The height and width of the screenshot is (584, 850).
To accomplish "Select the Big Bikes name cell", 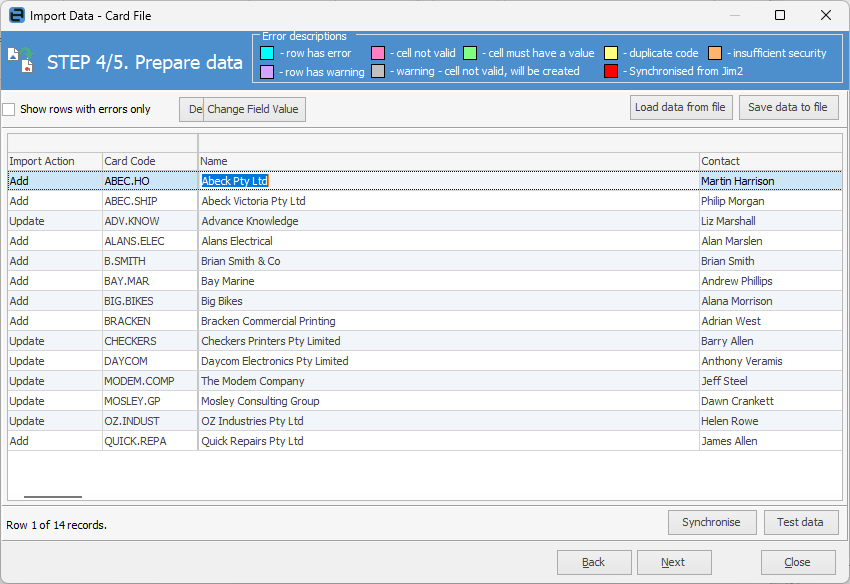I will tap(449, 301).
